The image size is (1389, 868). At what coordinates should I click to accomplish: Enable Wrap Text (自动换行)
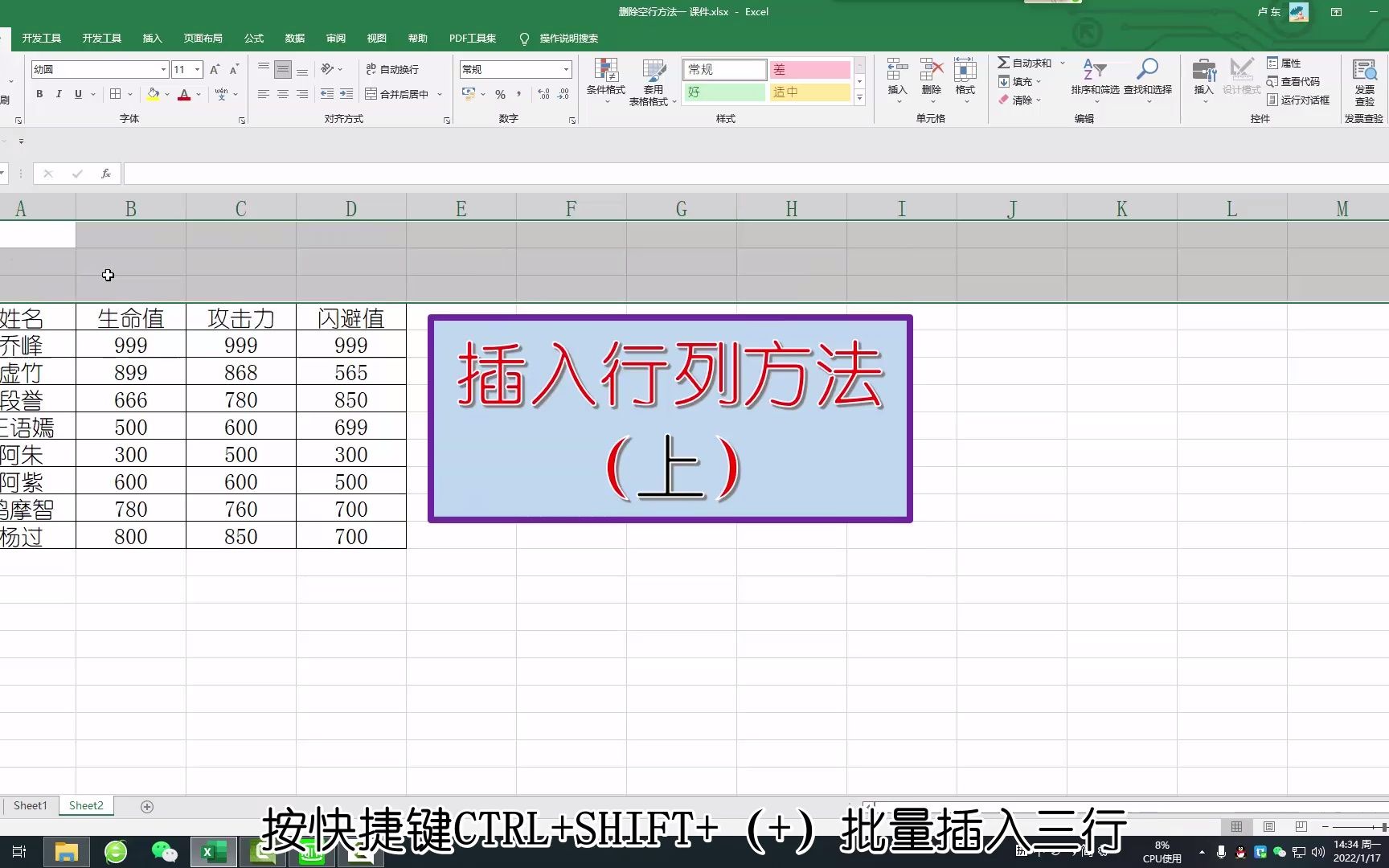point(392,69)
